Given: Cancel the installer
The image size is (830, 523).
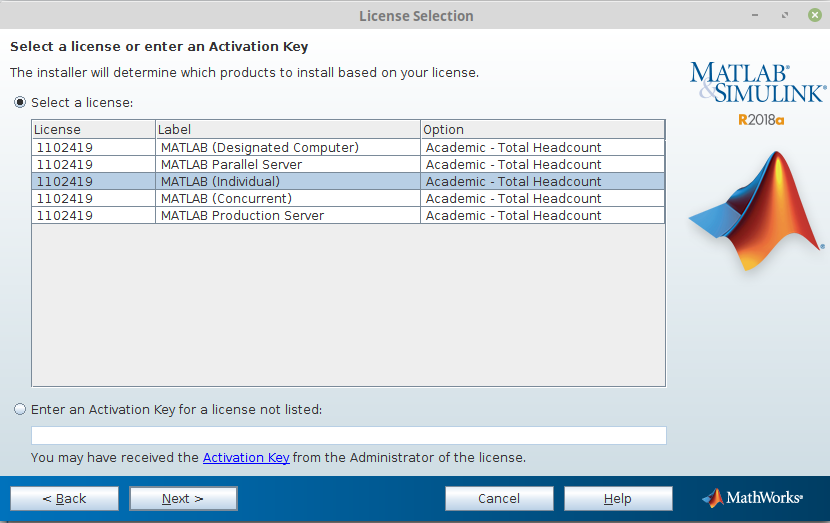Looking at the screenshot, I should (x=499, y=499).
